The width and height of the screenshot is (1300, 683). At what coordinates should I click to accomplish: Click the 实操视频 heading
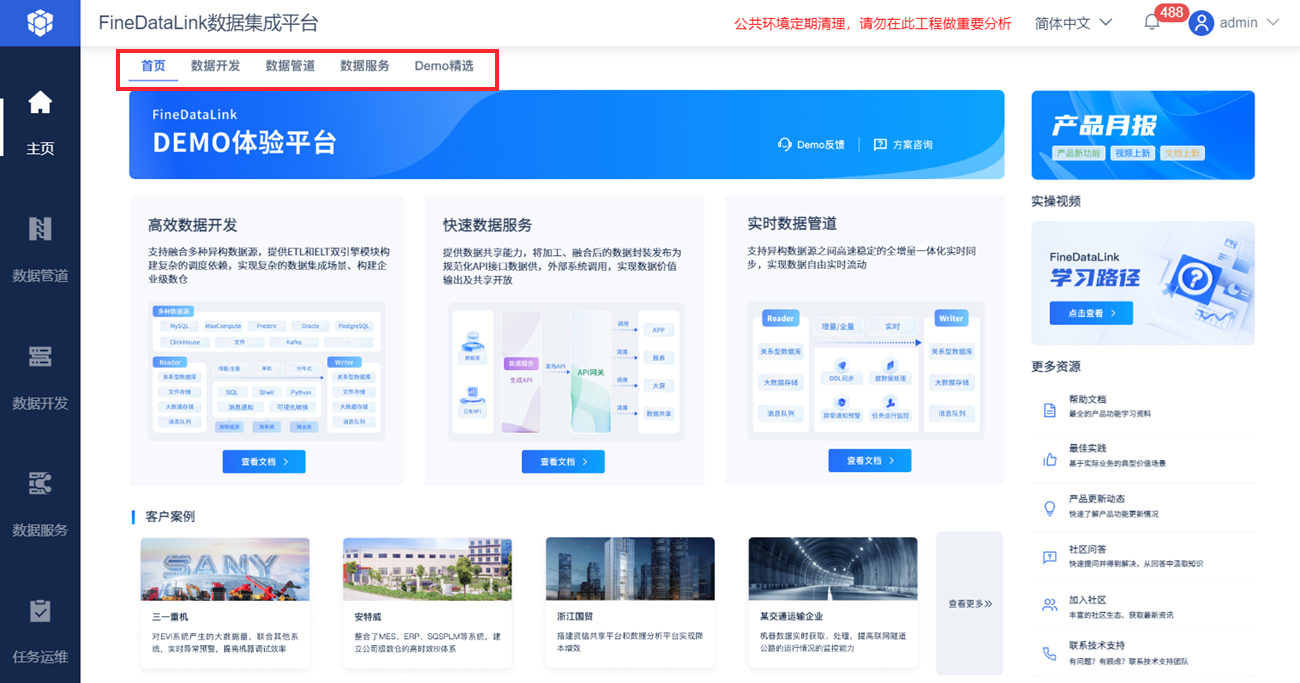pyautogui.click(x=1056, y=201)
